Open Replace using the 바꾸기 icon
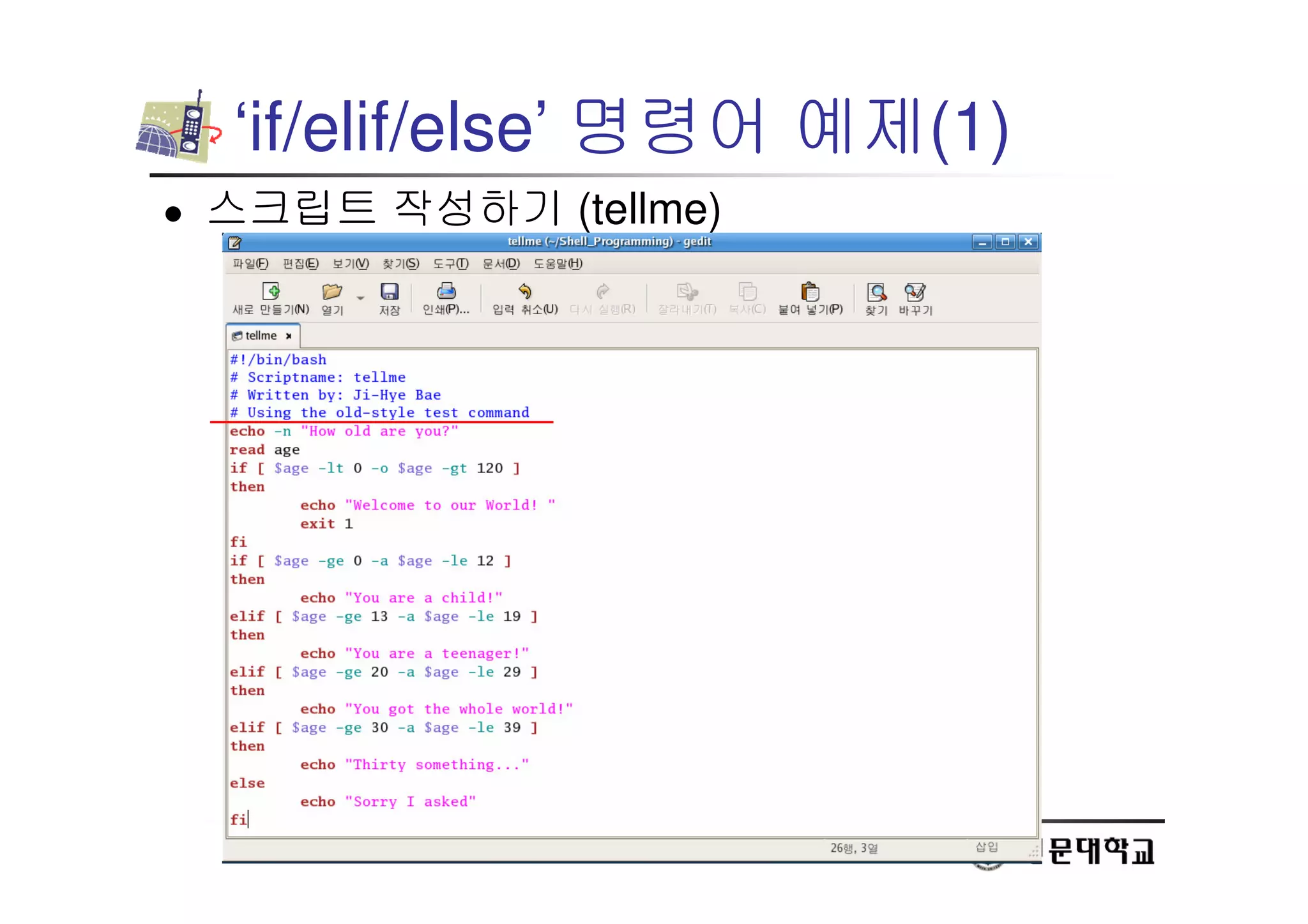The image size is (1308, 924). [915, 292]
